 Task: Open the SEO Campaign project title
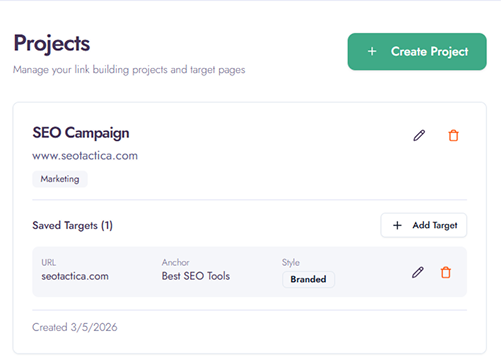[81, 133]
